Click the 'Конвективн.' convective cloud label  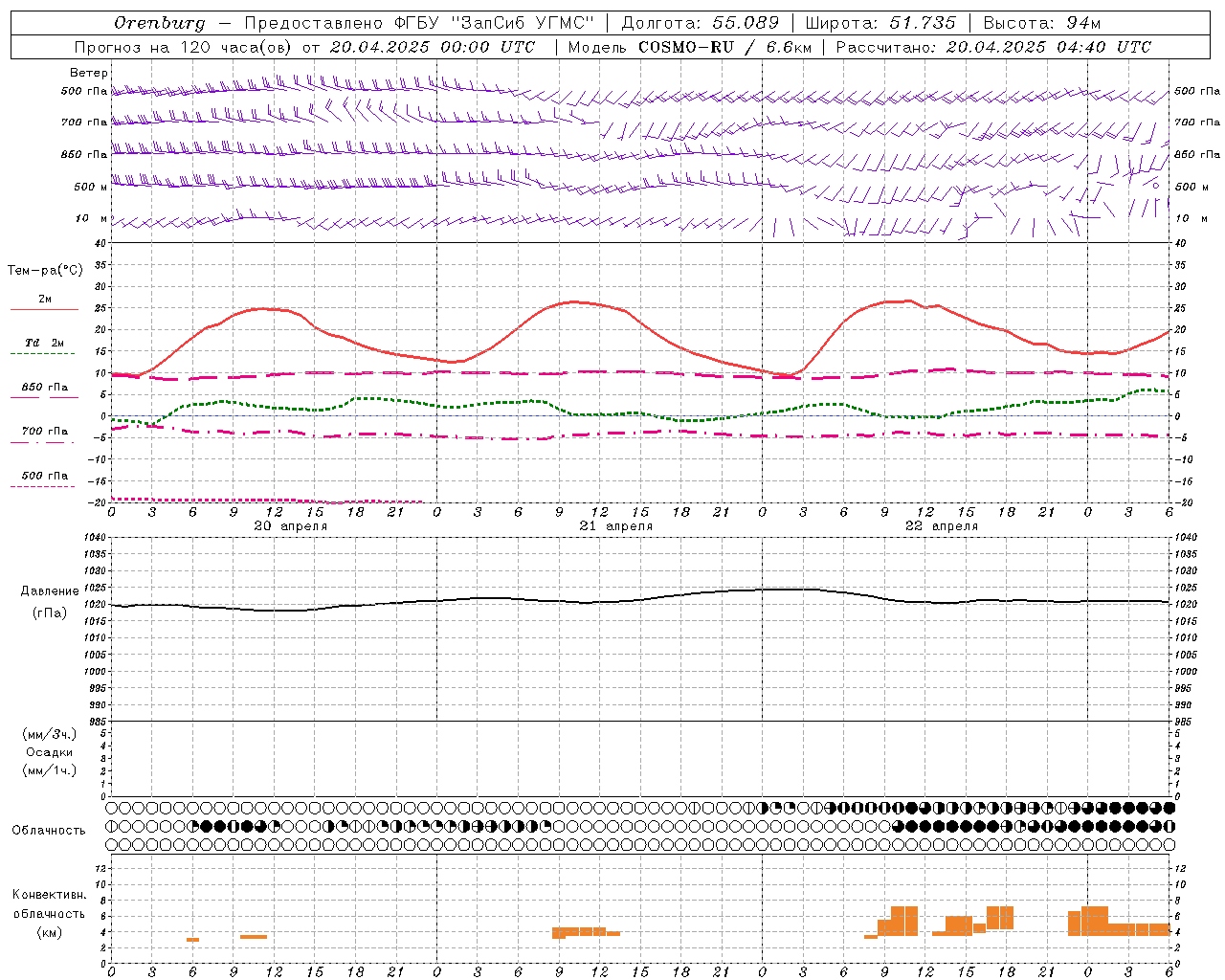point(50,895)
